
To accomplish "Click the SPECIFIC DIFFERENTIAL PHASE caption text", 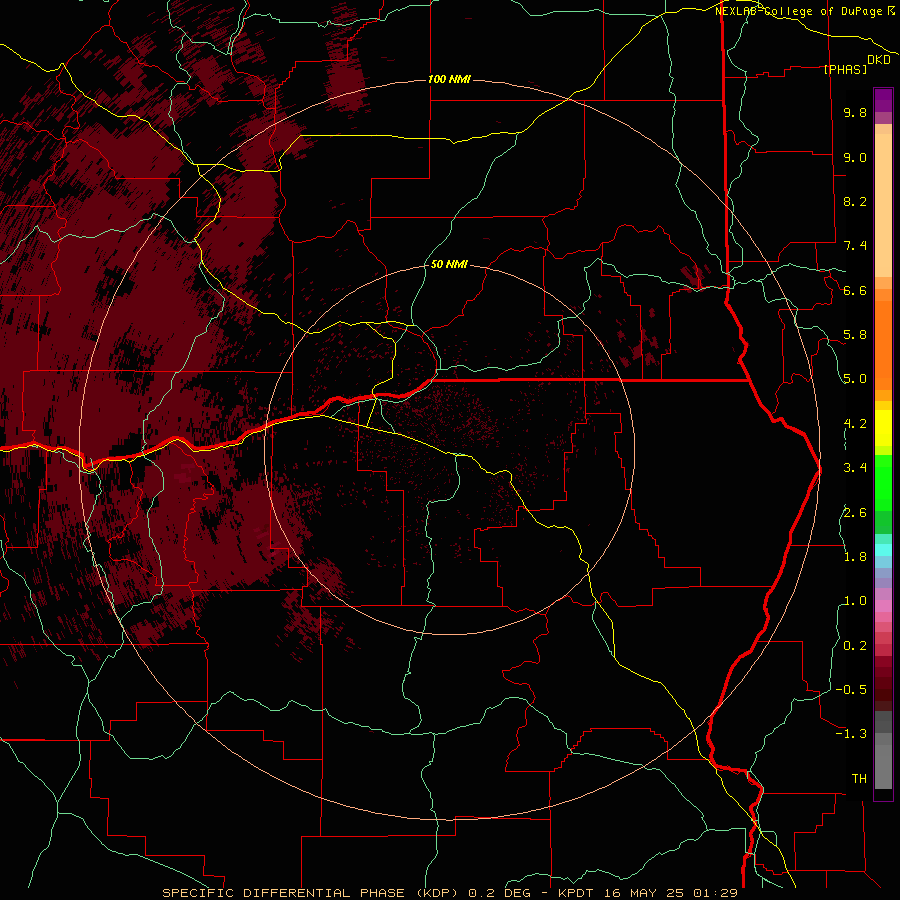I will click(284, 893).
